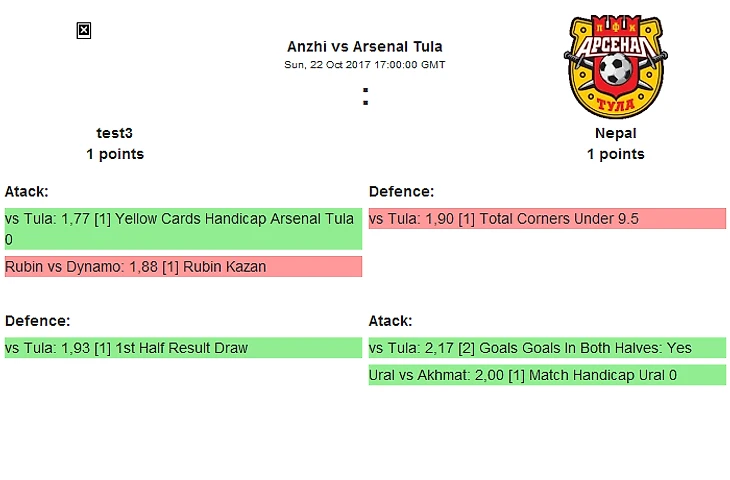
Task: Click test3's Atack section heading
Action: click(27, 191)
